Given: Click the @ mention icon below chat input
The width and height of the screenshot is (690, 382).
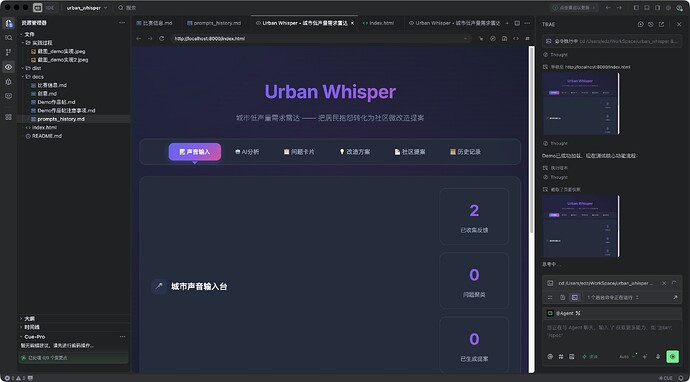Looking at the screenshot, I should pos(550,356).
